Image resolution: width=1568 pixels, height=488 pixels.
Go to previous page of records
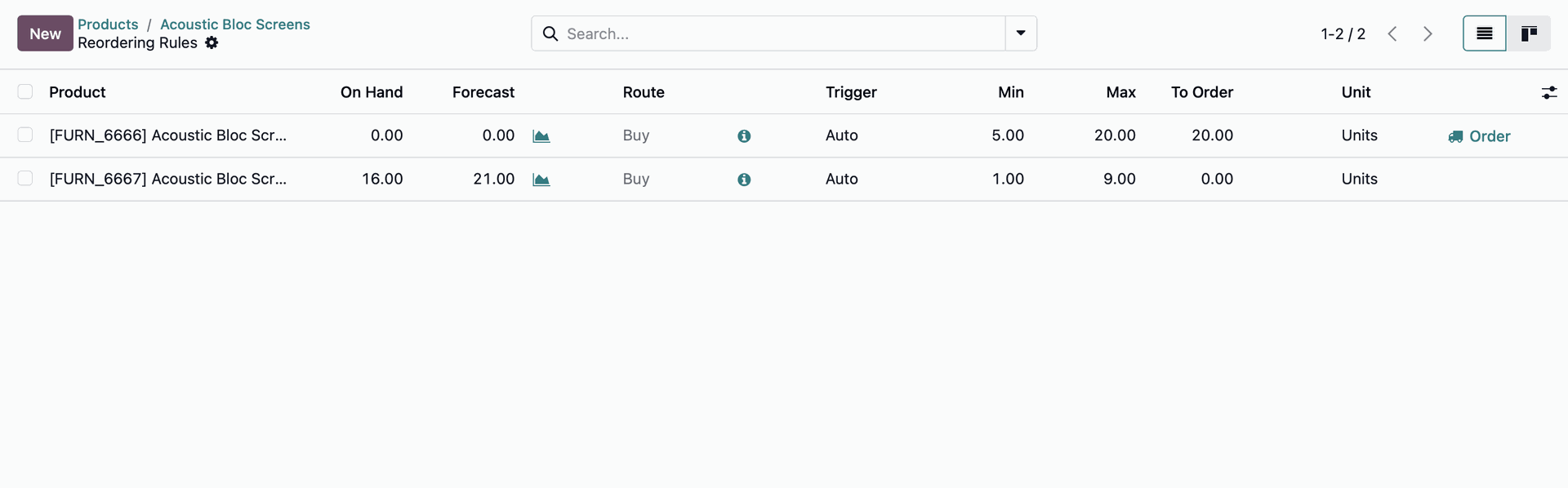(x=1392, y=33)
